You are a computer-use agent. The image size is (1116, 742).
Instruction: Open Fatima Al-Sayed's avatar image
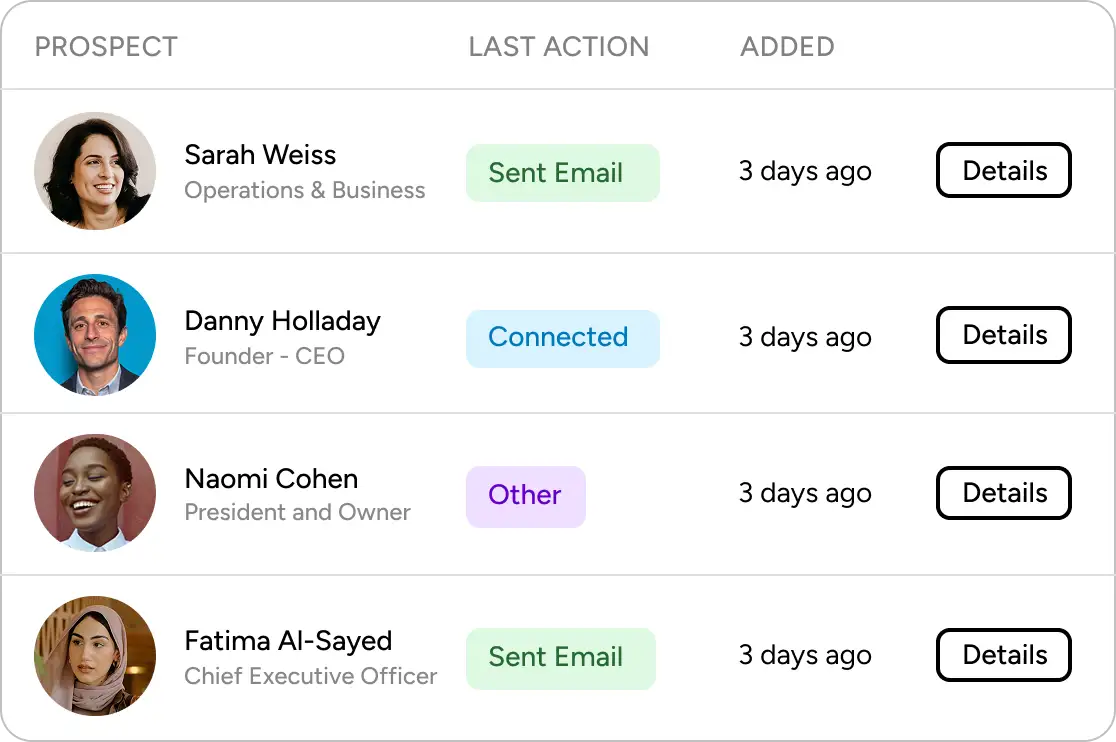point(95,655)
